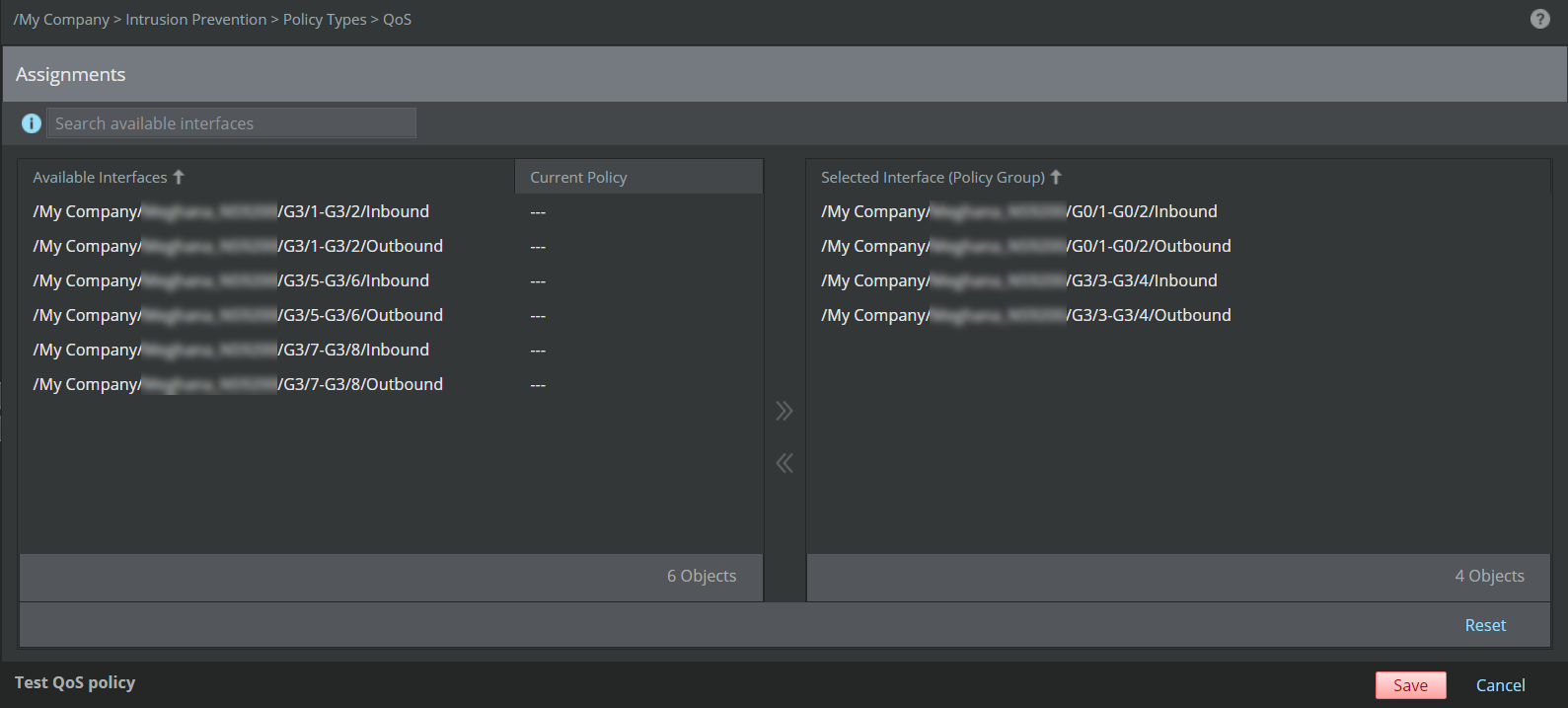
Task: Click the Save button
Action: [1410, 685]
